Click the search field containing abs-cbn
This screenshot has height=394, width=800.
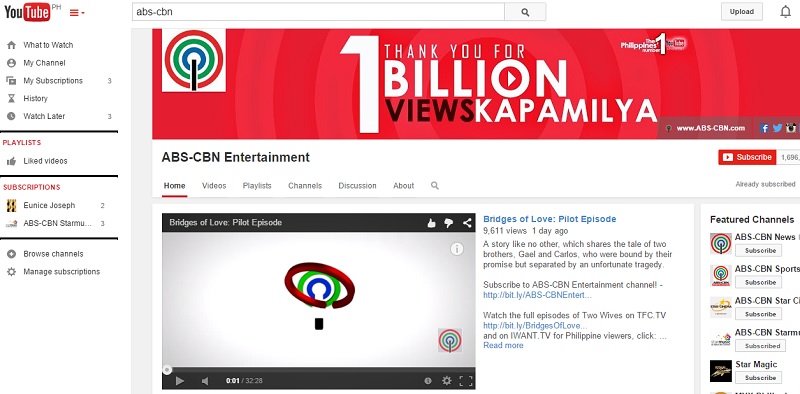coord(318,12)
